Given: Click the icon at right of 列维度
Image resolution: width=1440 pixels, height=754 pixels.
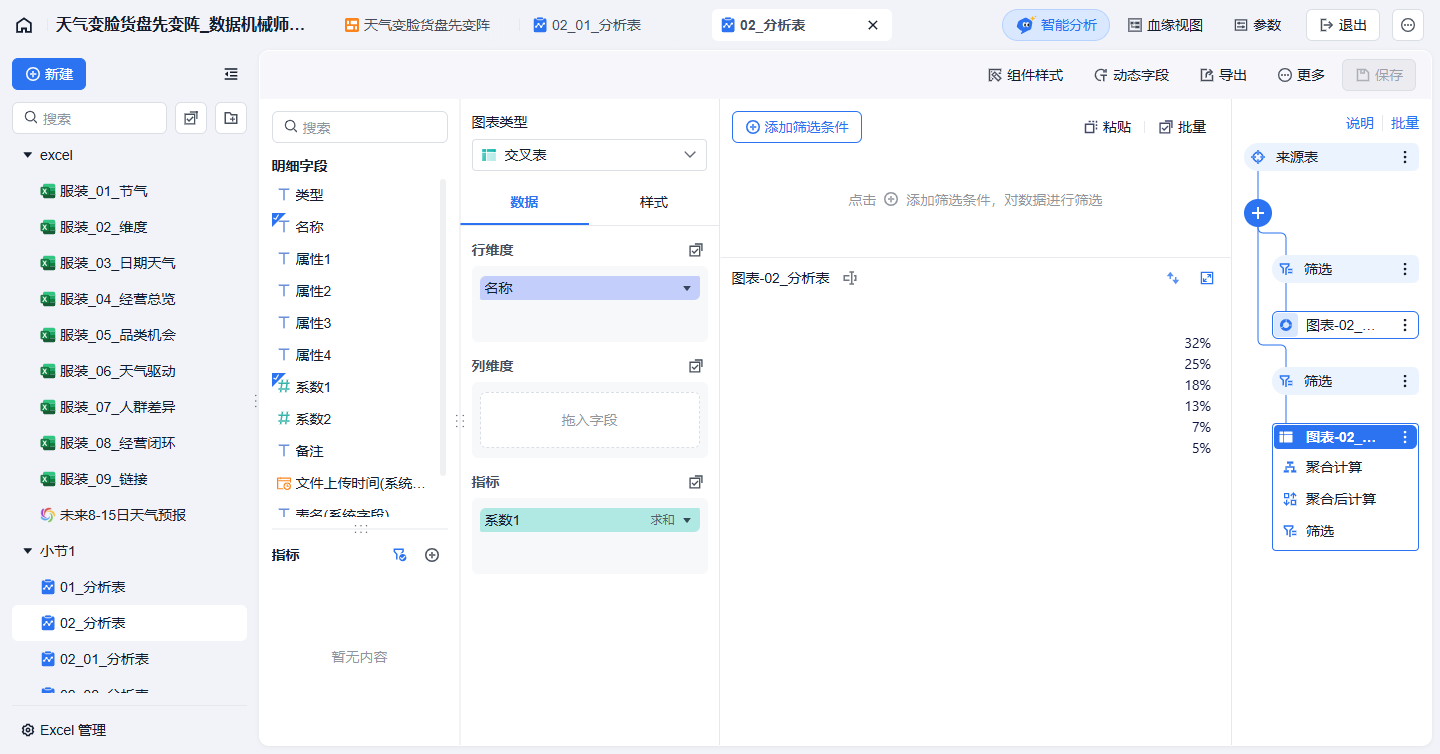Looking at the screenshot, I should click(x=696, y=366).
